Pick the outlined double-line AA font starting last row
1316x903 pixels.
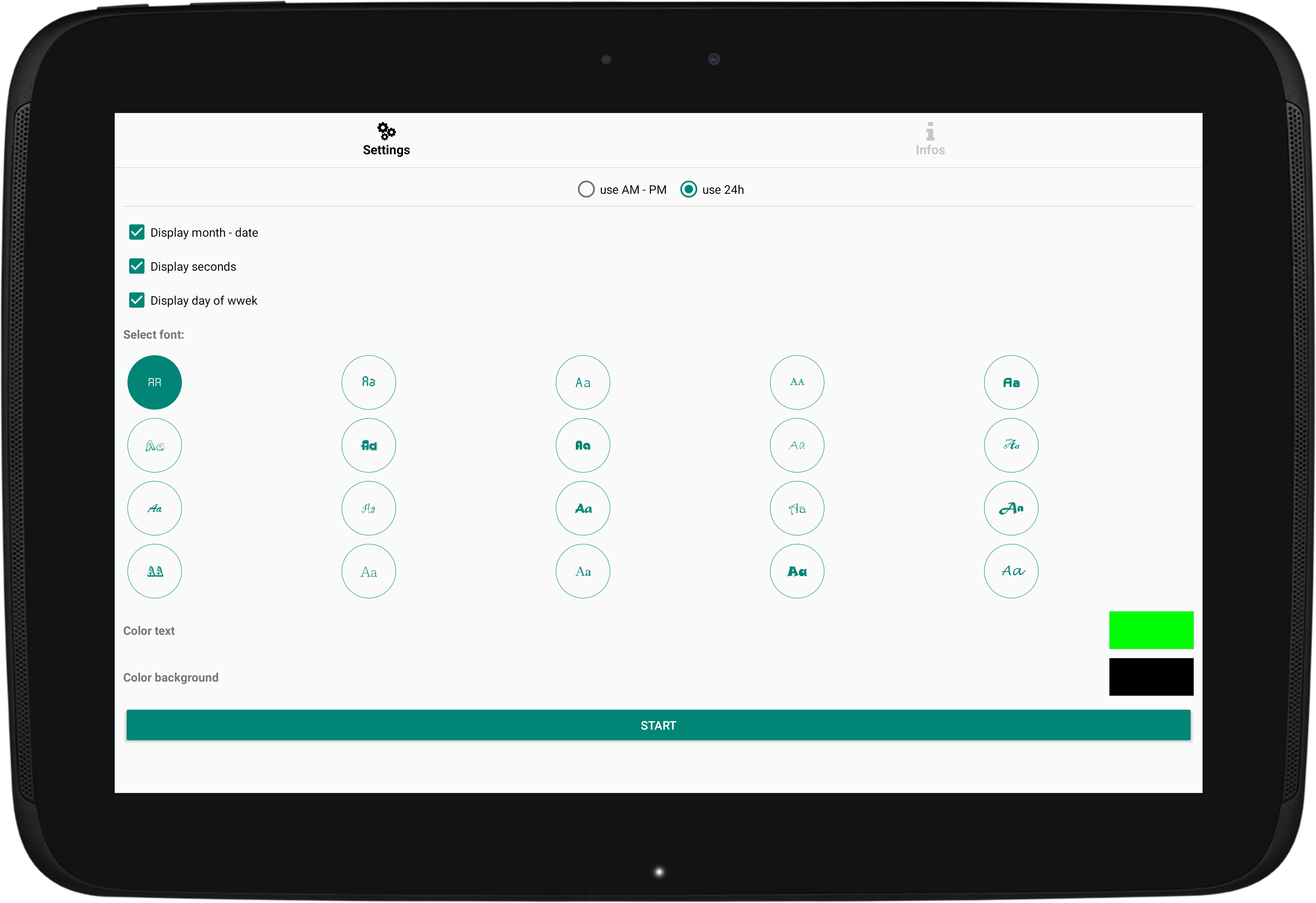(155, 571)
